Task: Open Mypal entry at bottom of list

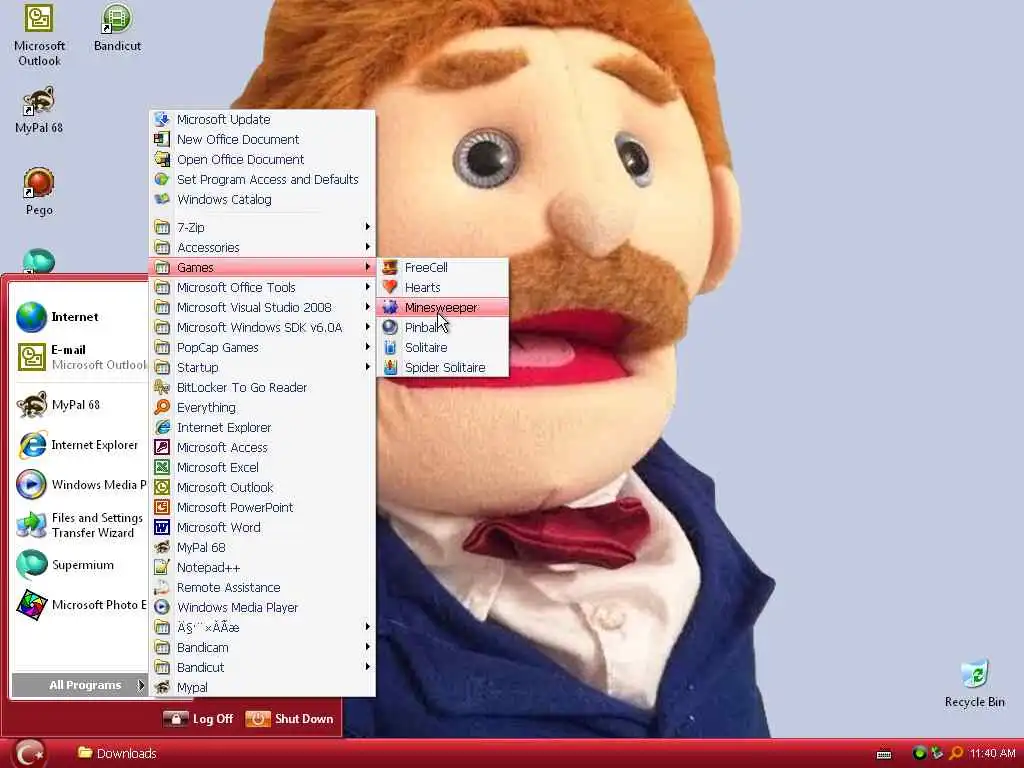Action: pos(263,688)
